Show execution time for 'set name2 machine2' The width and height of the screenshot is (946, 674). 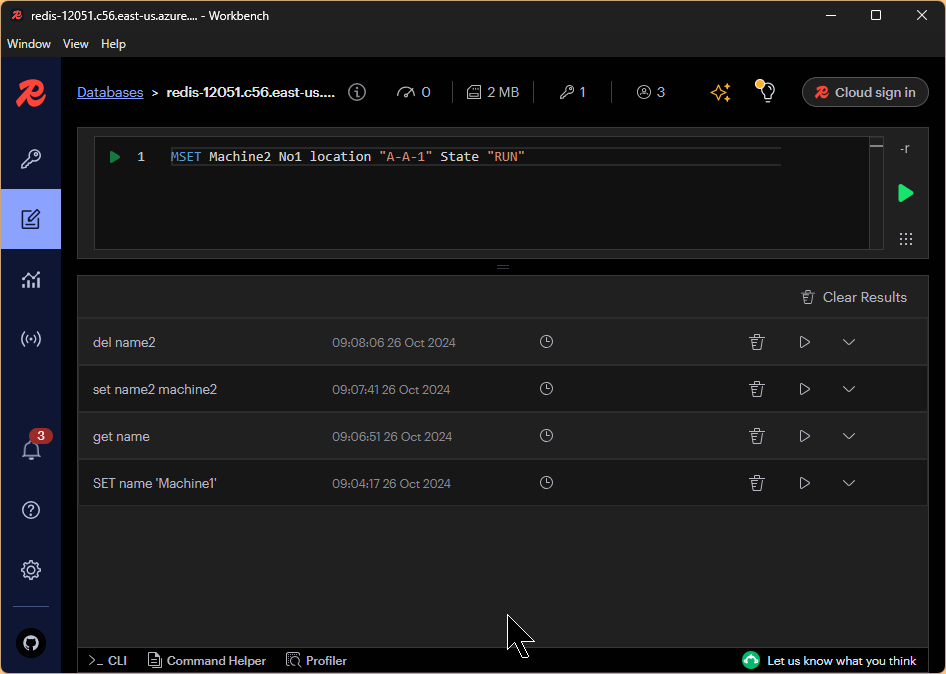pos(546,389)
